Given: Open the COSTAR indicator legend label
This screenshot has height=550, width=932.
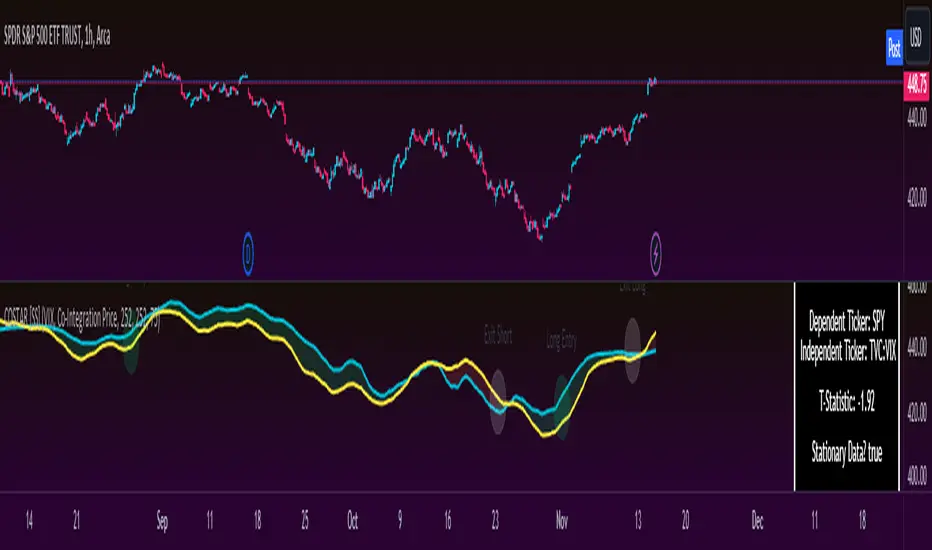Looking at the screenshot, I should [x=81, y=320].
